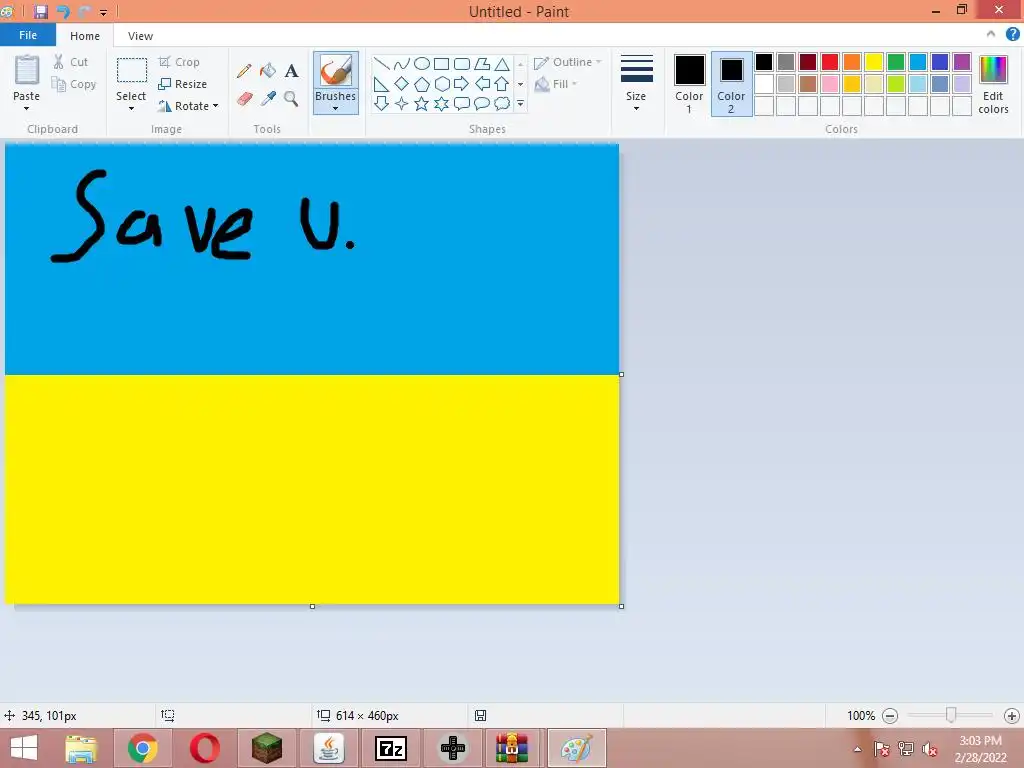Screen dimensions: 1024x768
Task: Click the rectangular Select tool icon
Action: [131, 71]
